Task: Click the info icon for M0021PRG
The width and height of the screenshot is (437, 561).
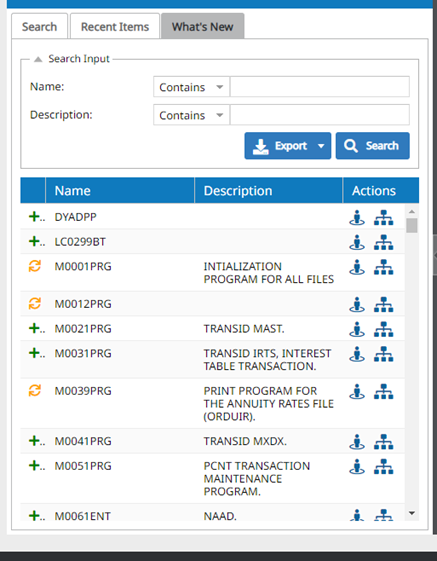Action: (357, 329)
